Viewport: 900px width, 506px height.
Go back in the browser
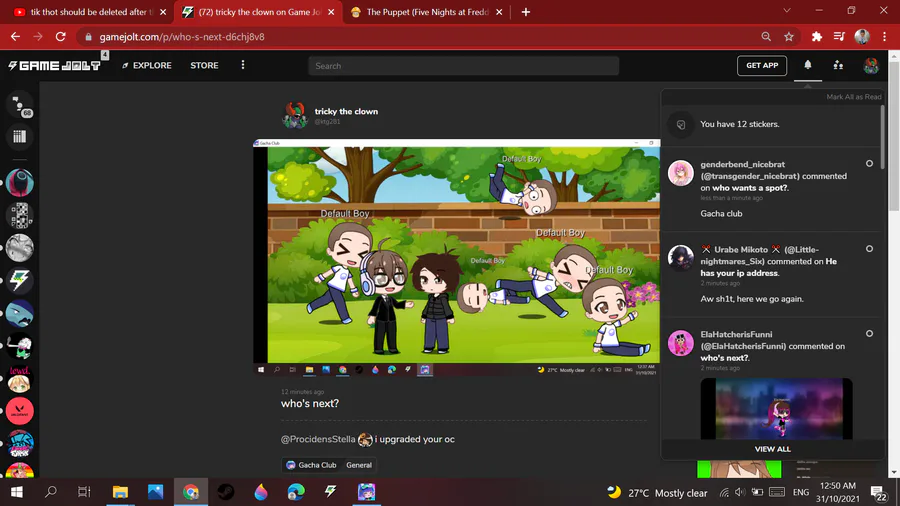click(15, 37)
